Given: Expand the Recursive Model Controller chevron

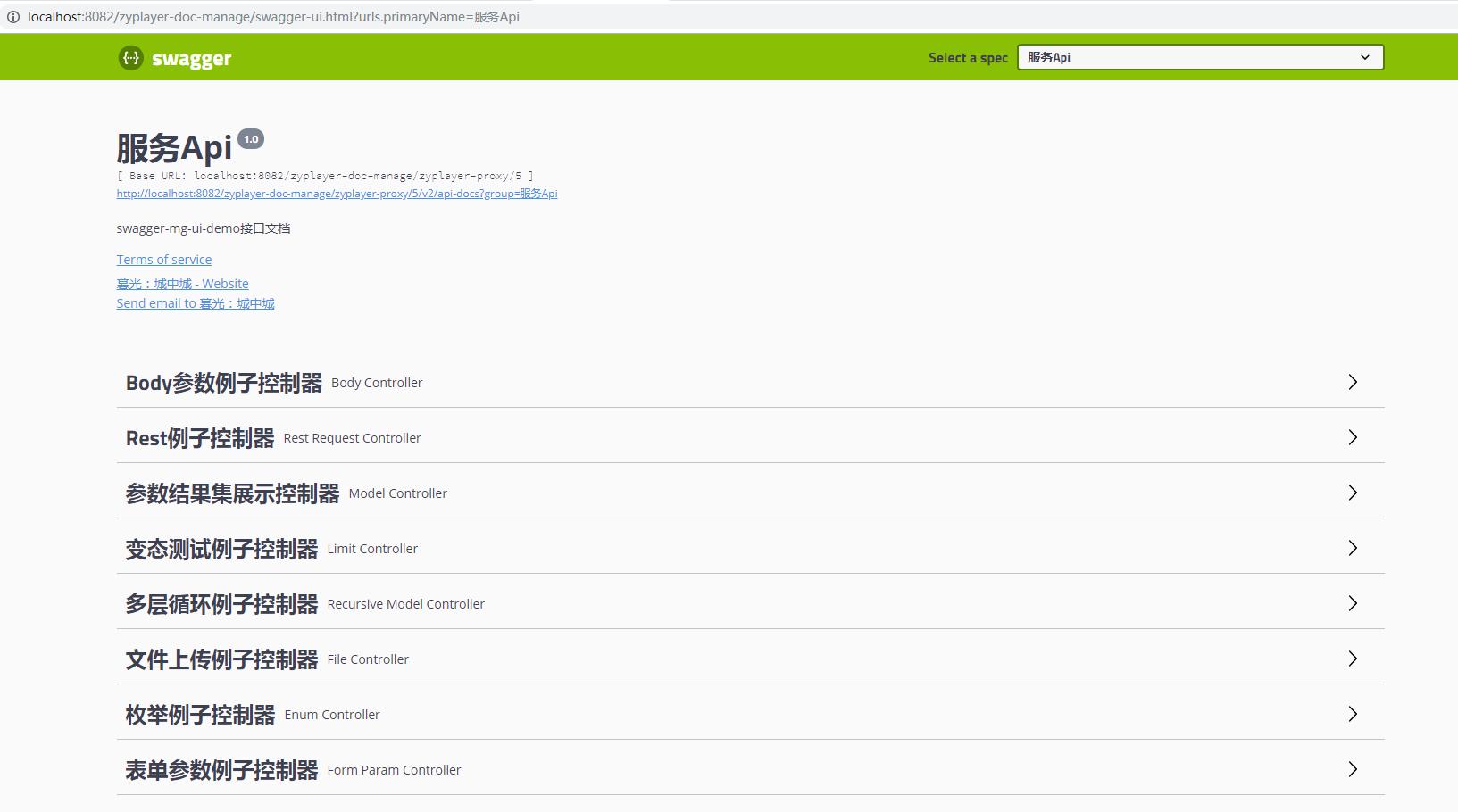Looking at the screenshot, I should tap(1353, 603).
